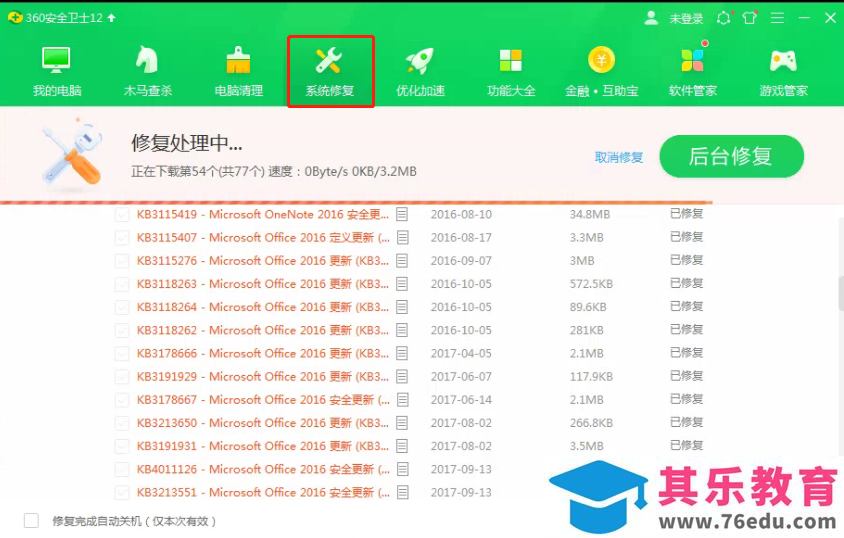Screen dimensions: 844x538
Task: Click 已修复 status for KB3191931
Action: [x=686, y=445]
